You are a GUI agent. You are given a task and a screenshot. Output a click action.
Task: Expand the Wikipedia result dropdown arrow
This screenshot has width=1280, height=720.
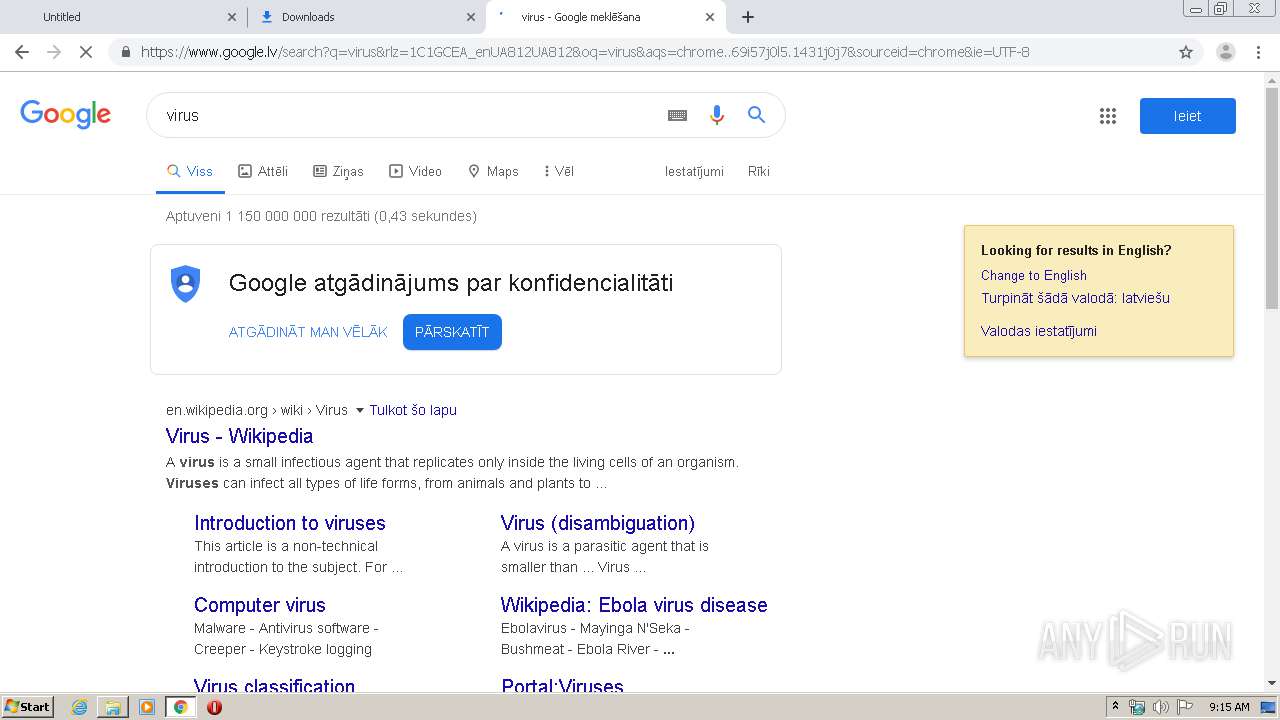pos(360,410)
